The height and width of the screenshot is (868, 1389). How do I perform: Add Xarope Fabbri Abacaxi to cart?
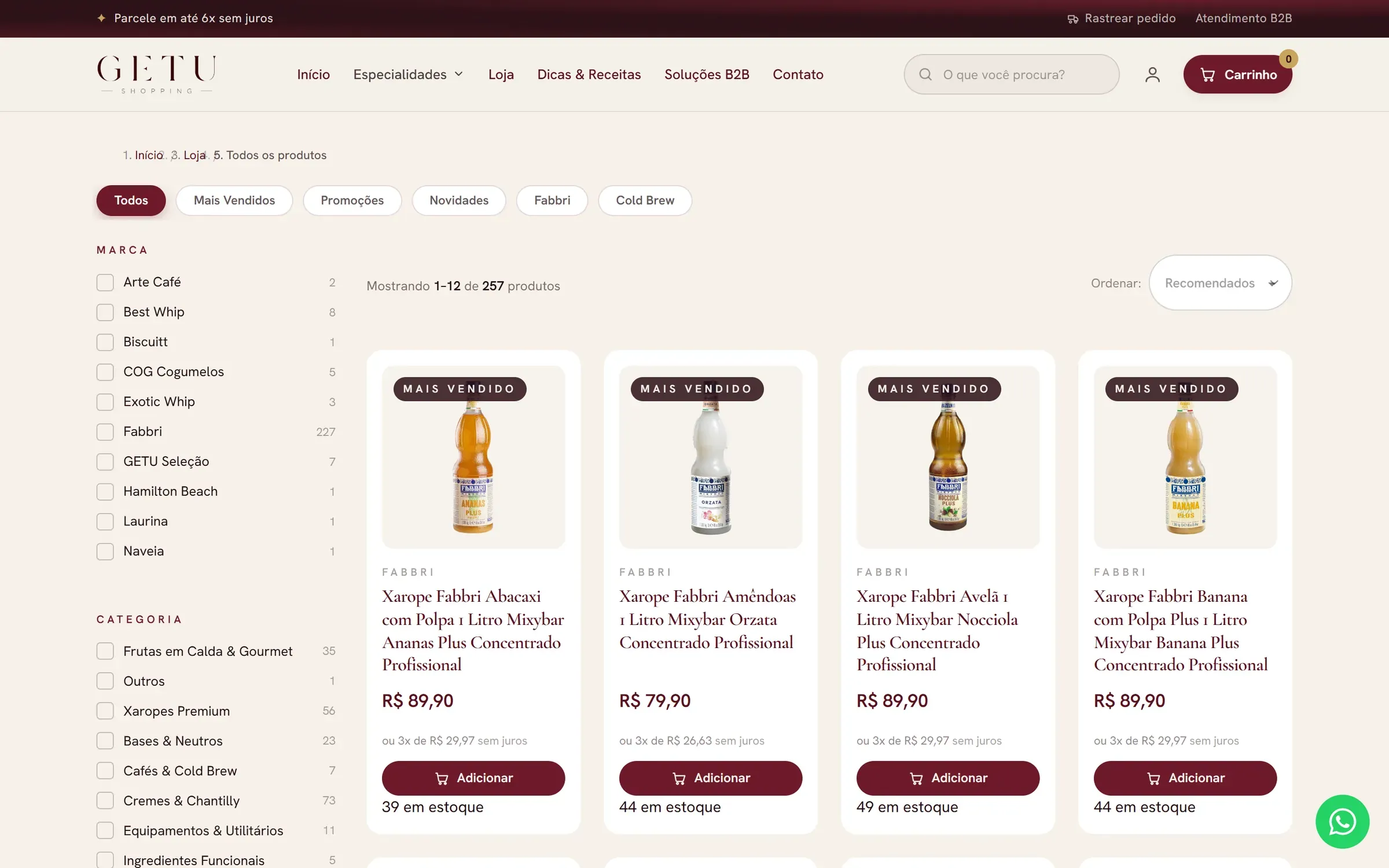[473, 778]
